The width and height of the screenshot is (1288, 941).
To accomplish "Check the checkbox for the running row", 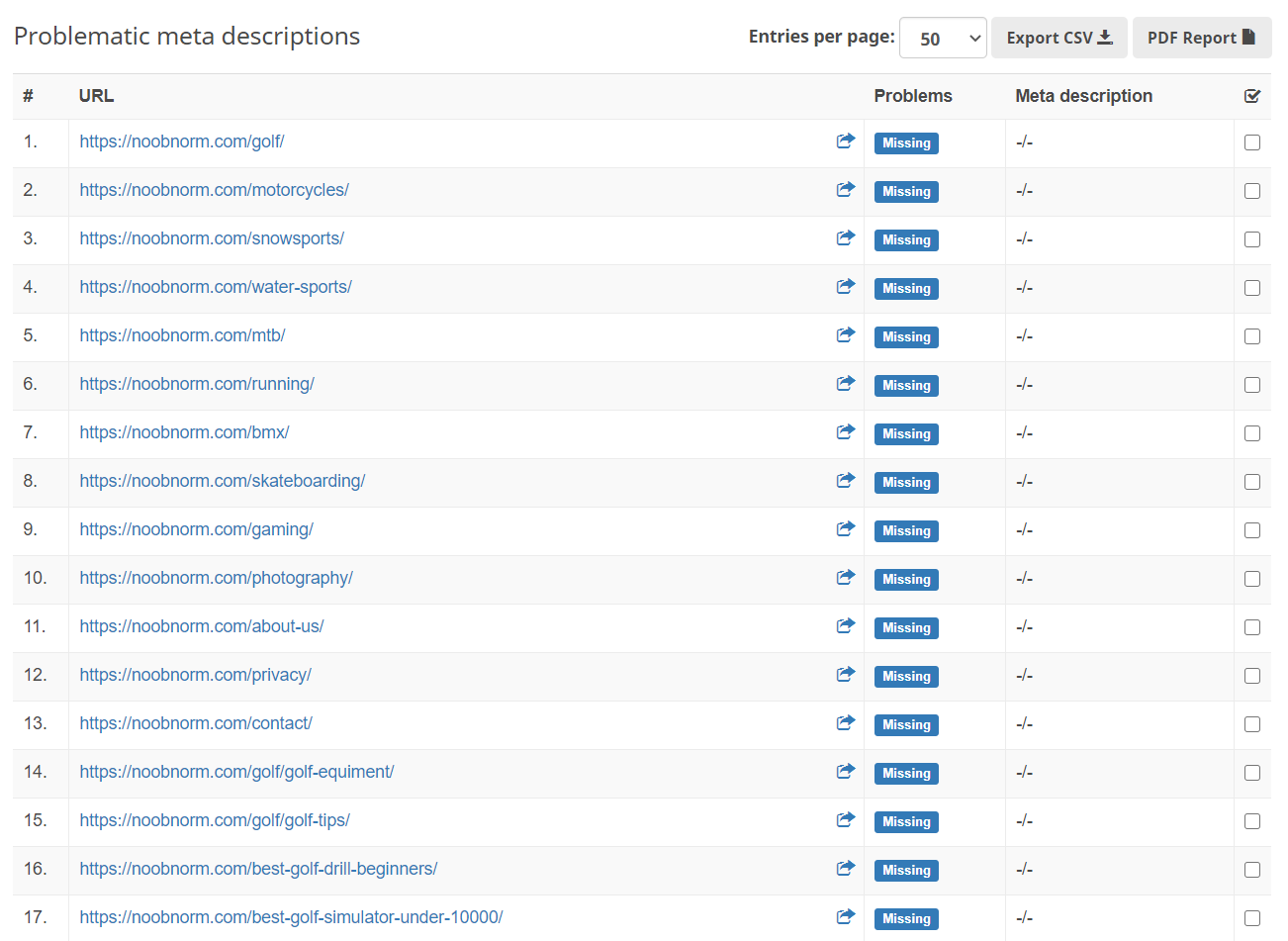I will coord(1252,384).
